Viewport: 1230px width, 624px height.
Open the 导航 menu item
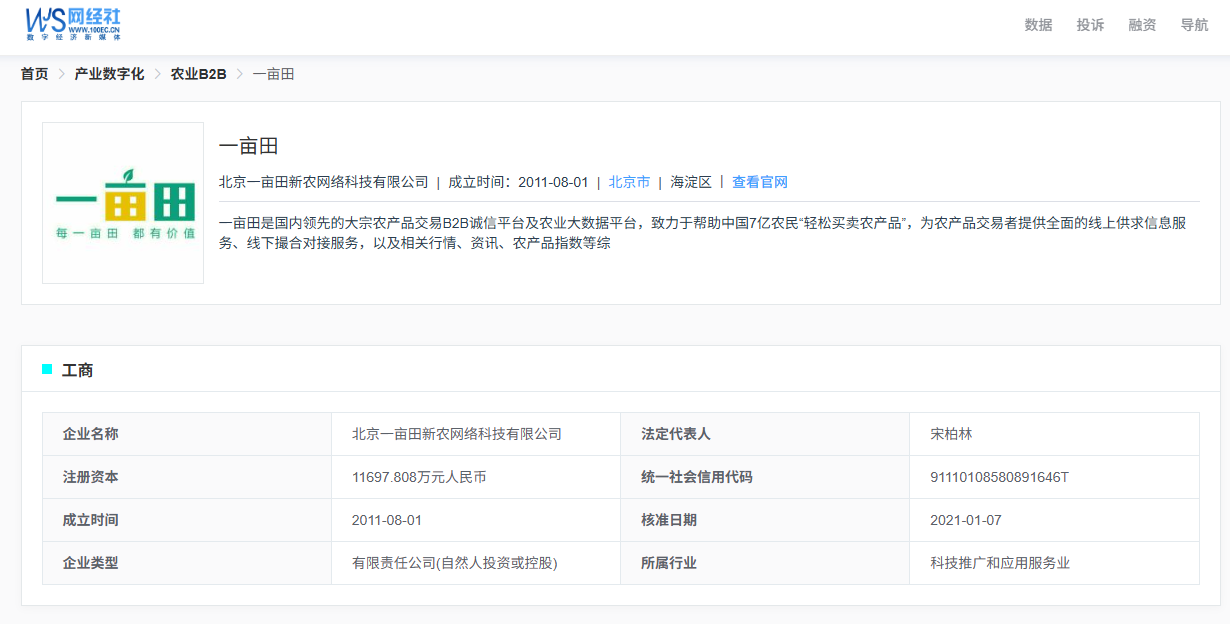pyautogui.click(x=1194, y=25)
